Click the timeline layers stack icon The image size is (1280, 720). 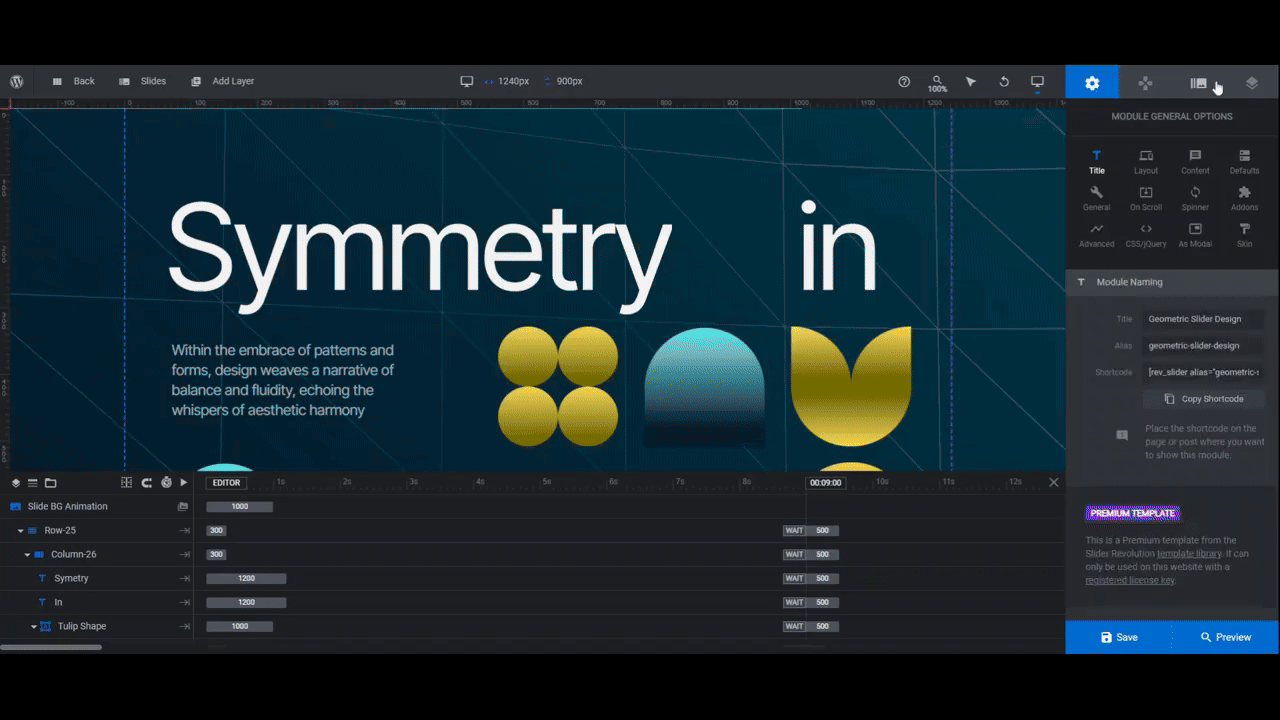(x=16, y=483)
